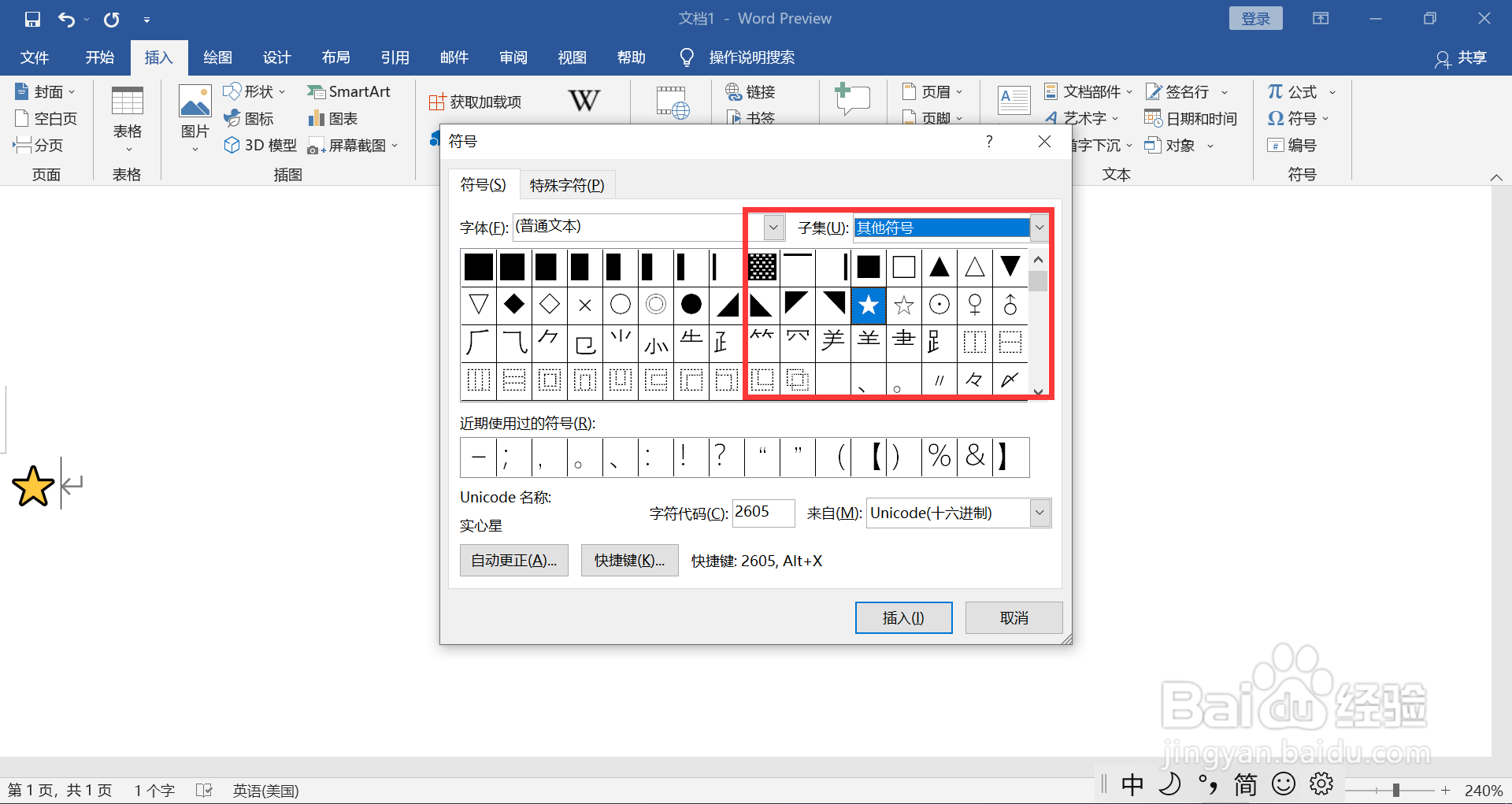The height and width of the screenshot is (804, 1512).
Task: Switch to the Home (开始) tab
Action: (x=100, y=57)
